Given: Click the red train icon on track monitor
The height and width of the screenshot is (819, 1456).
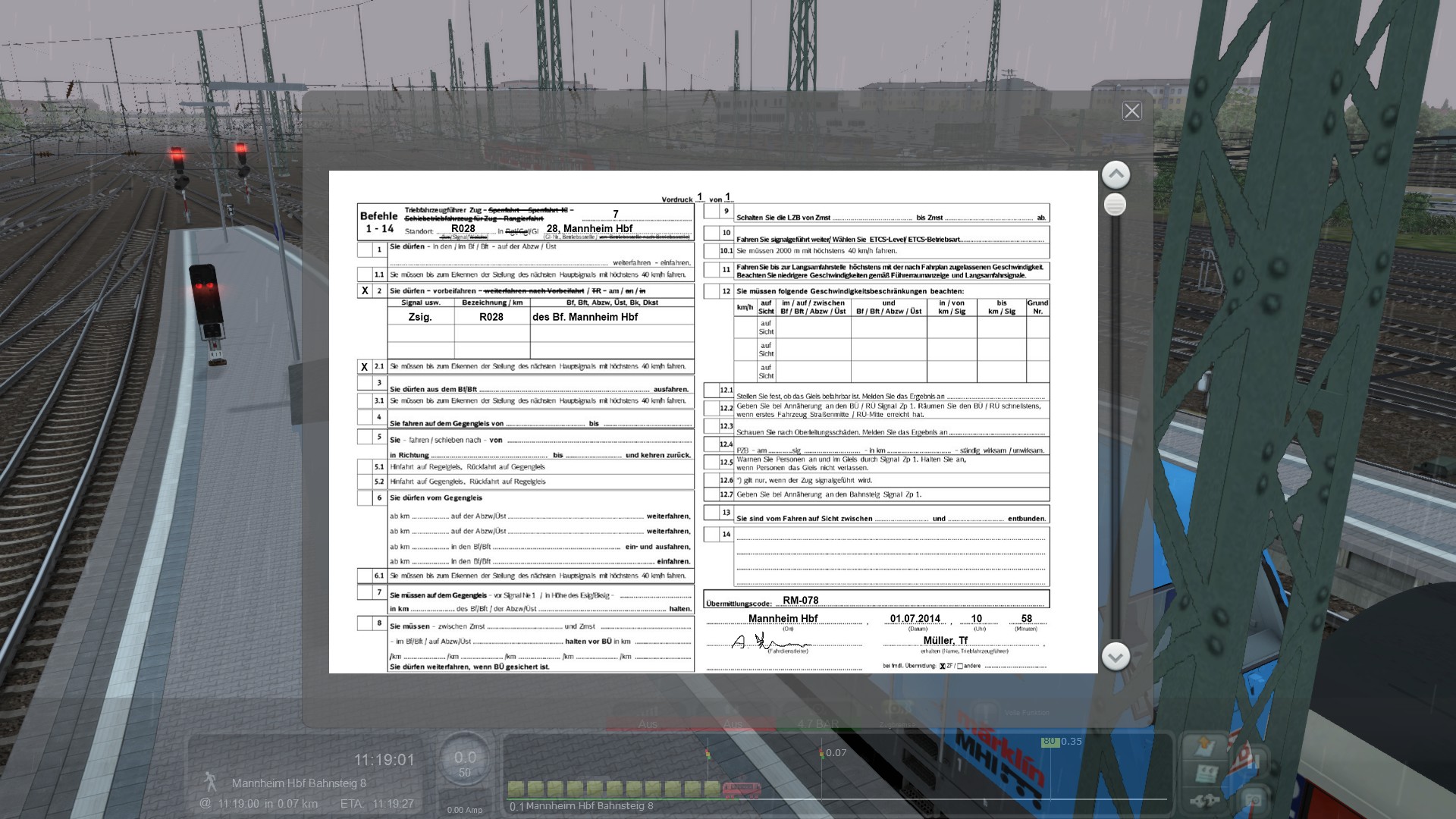Looking at the screenshot, I should 741,790.
